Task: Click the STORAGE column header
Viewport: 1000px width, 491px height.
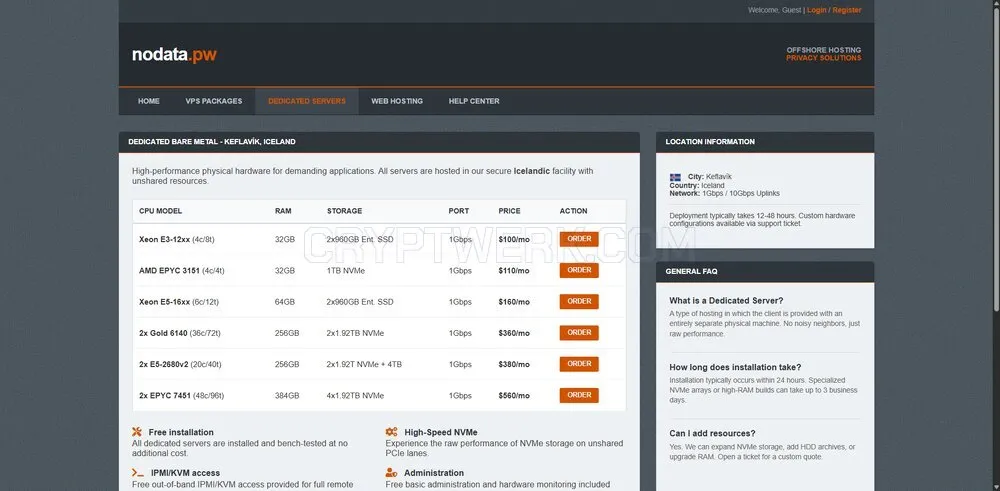Action: tap(344, 211)
